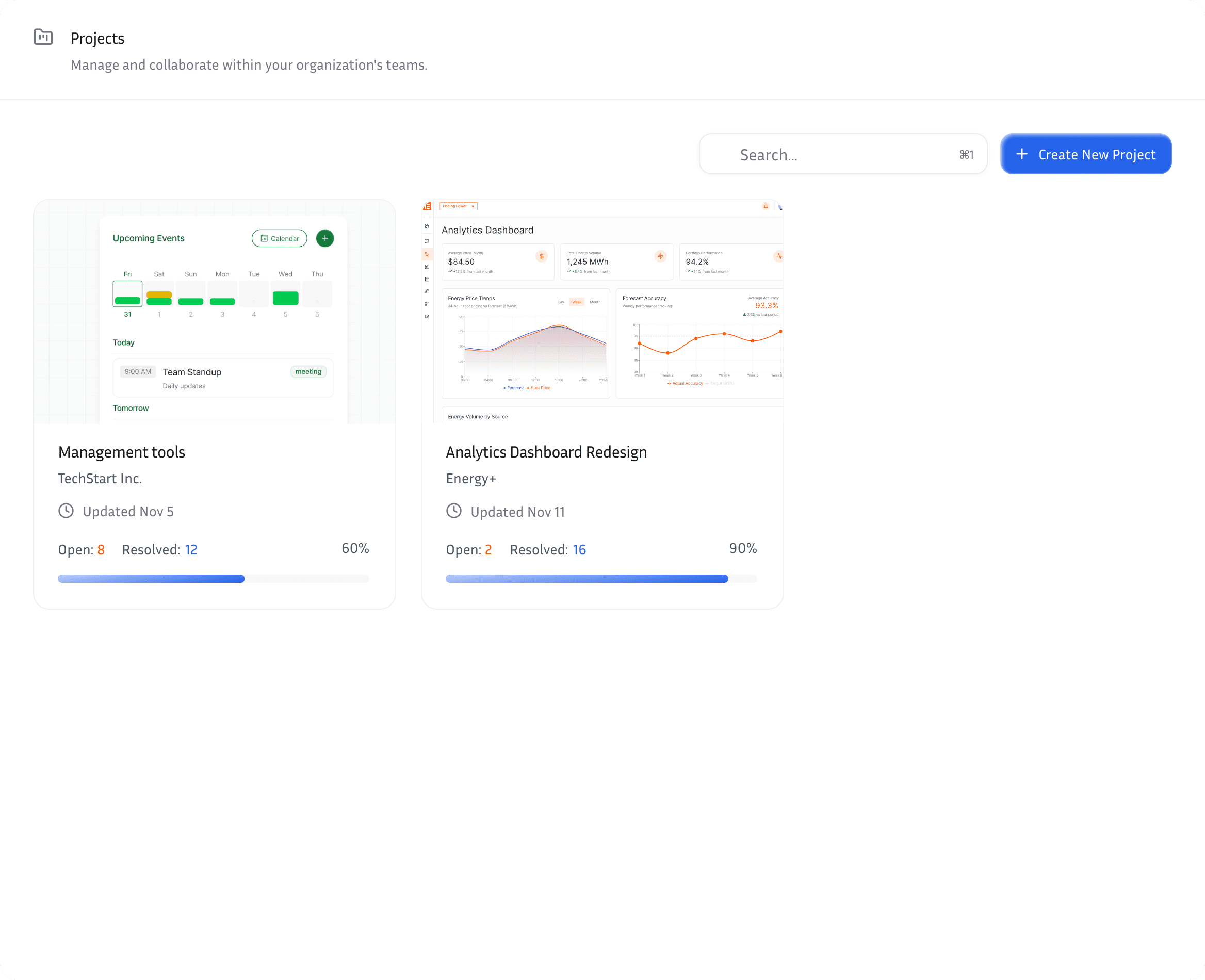1205x980 pixels.
Task: Click Create New Project button
Action: [1085, 154]
